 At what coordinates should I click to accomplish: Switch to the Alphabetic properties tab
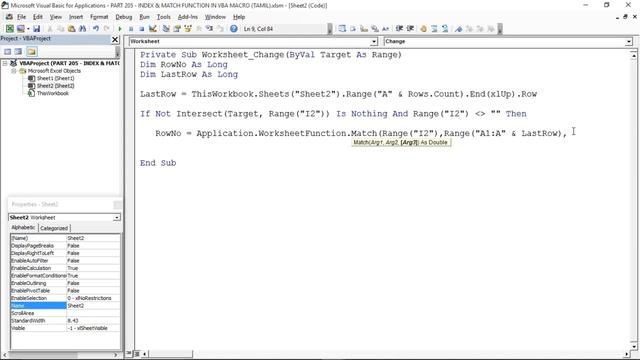[x=23, y=227]
